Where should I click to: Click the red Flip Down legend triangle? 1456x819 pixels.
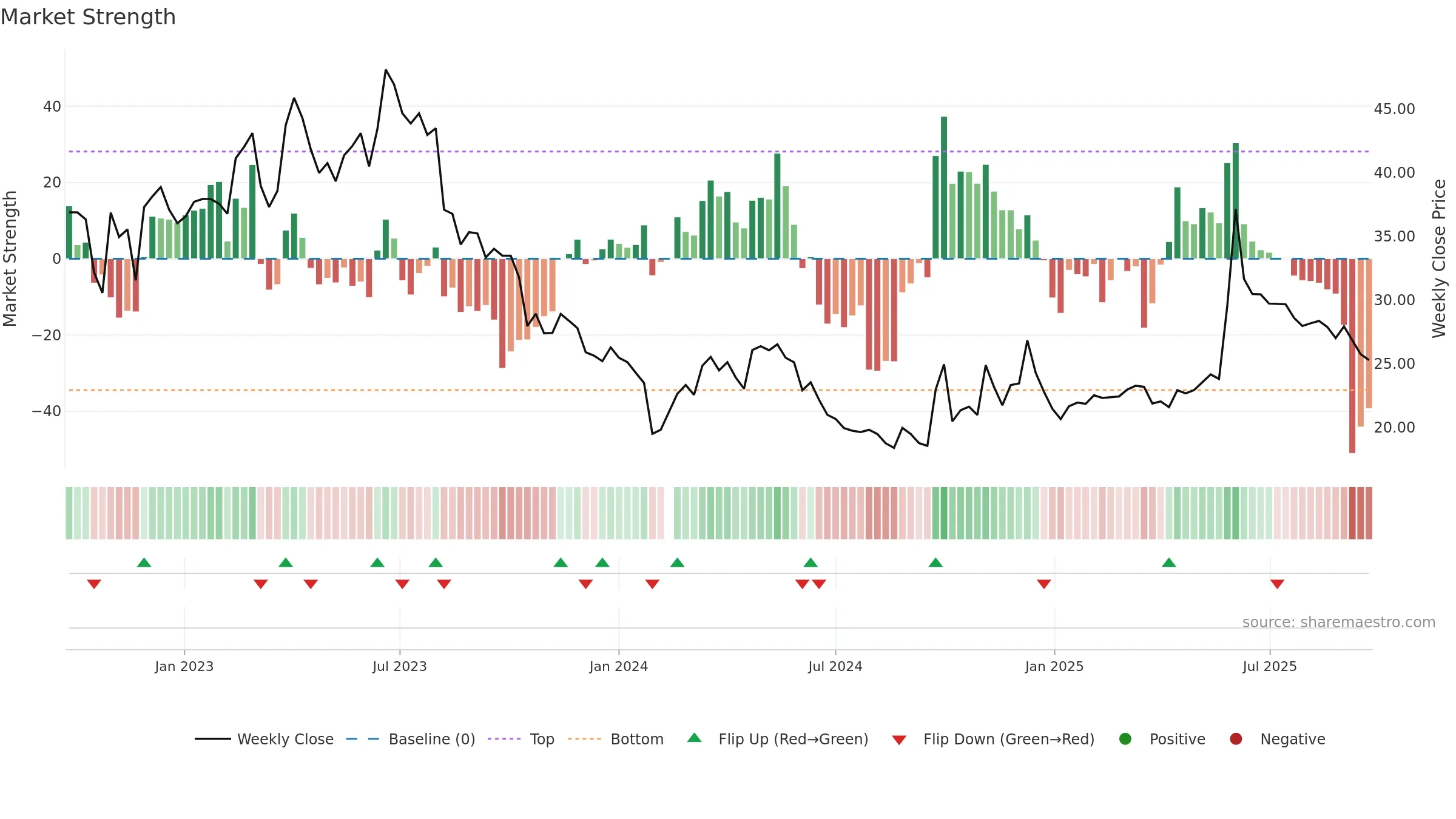click(900, 740)
